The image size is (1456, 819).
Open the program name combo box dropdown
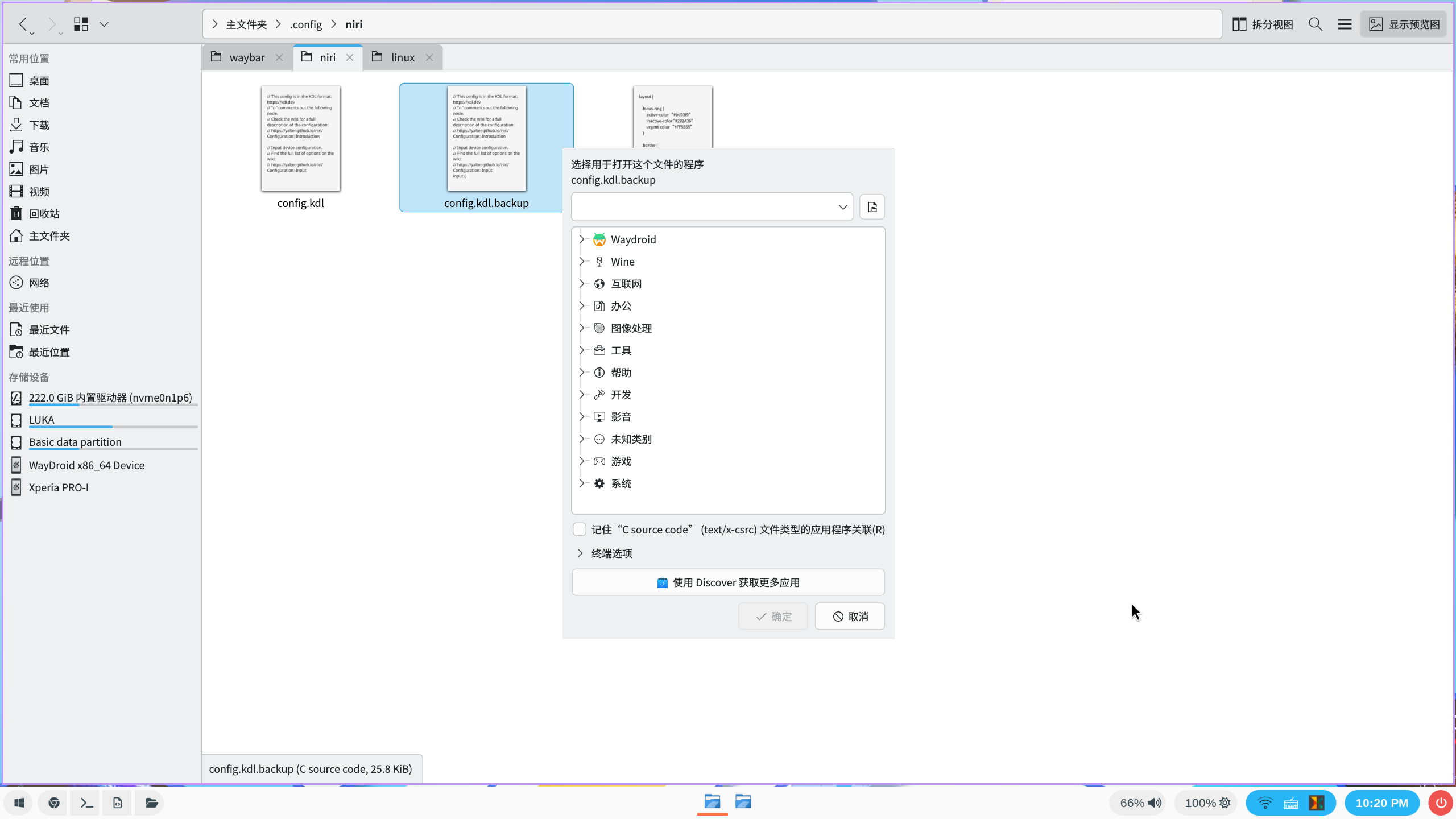[842, 207]
